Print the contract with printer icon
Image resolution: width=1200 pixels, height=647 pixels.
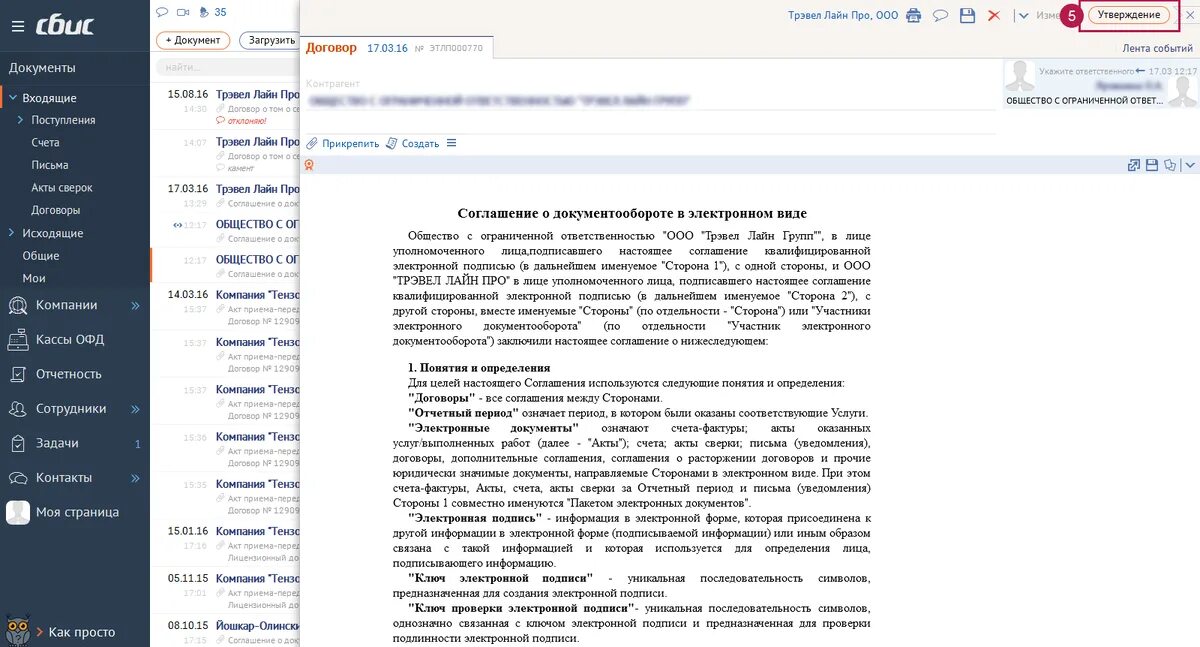click(x=913, y=15)
